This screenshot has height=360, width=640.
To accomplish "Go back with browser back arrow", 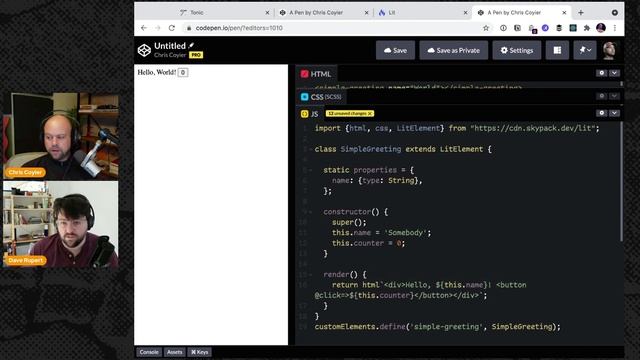I will 144,28.
